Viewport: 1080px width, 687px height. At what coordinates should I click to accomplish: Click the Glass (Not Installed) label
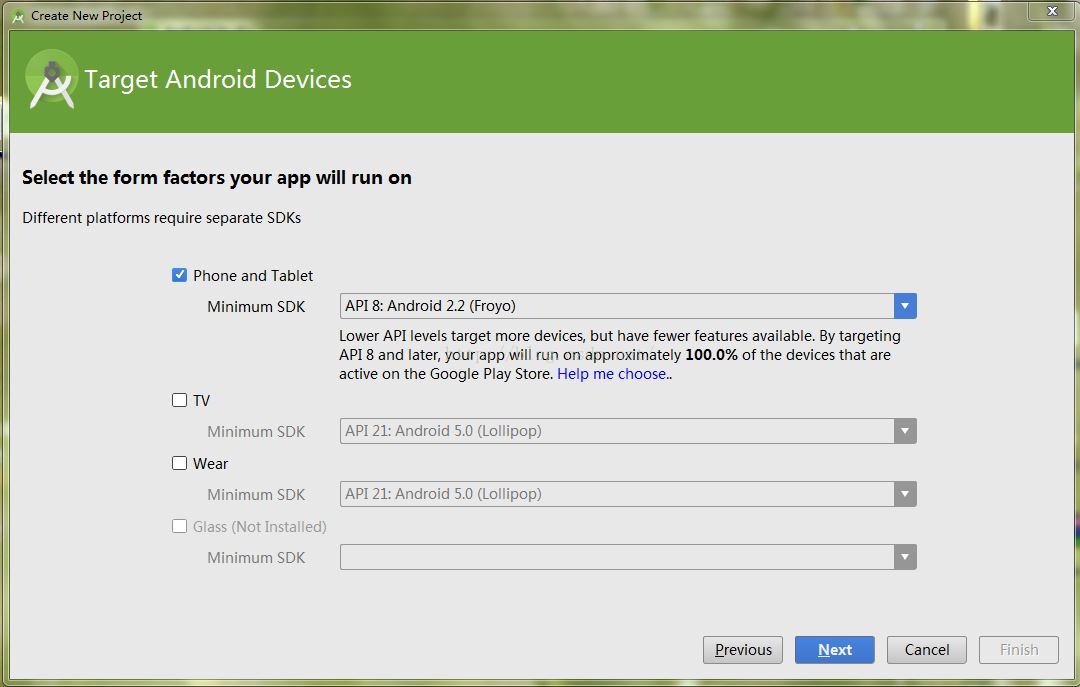coord(260,526)
